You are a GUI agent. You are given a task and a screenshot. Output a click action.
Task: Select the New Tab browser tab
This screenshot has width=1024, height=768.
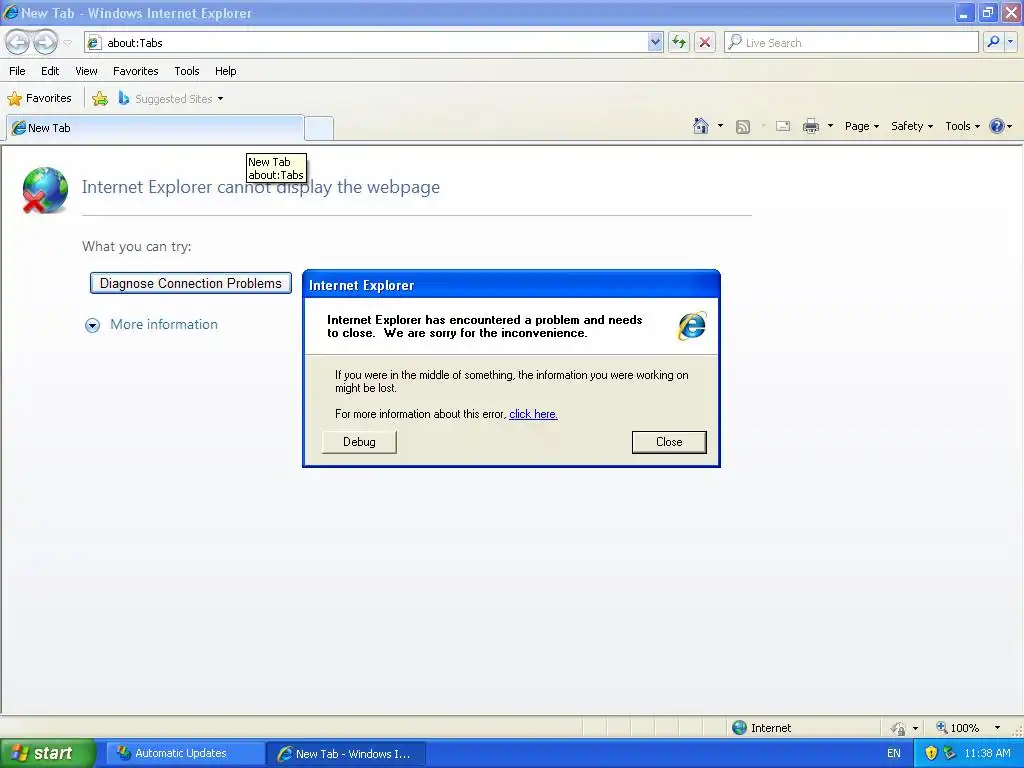pos(155,128)
